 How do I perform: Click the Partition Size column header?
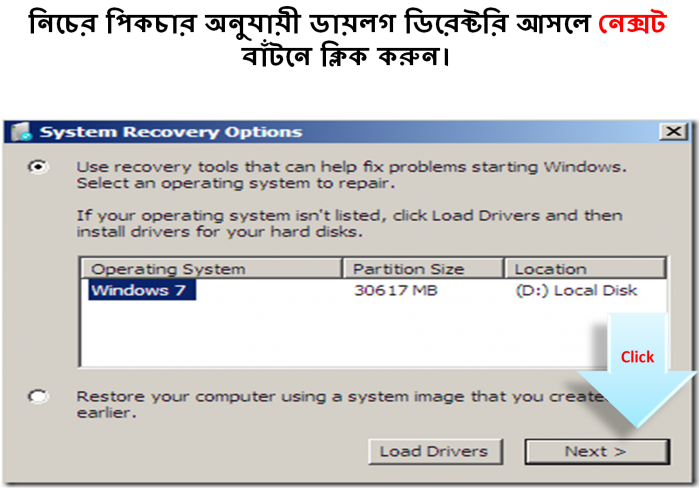coord(423,269)
